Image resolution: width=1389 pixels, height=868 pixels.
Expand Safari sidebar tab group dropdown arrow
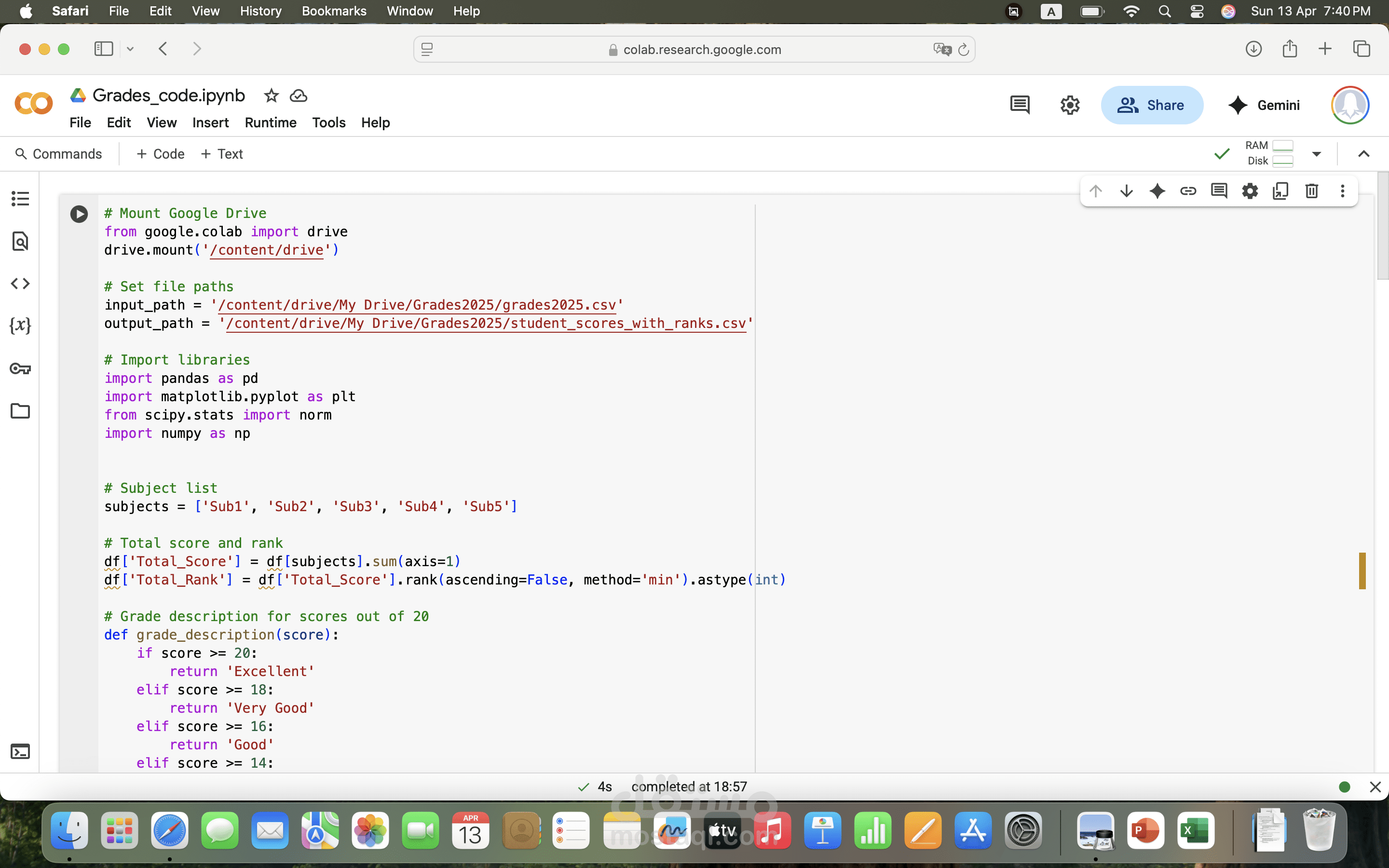130,49
